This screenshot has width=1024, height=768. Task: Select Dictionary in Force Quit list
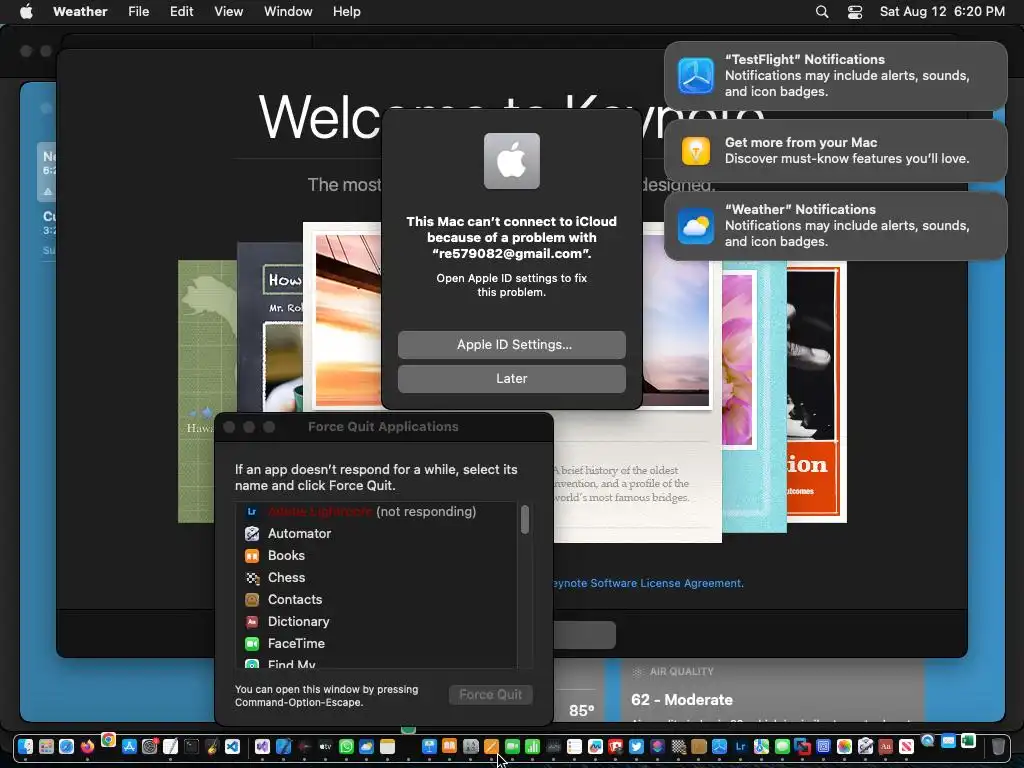(x=377, y=622)
